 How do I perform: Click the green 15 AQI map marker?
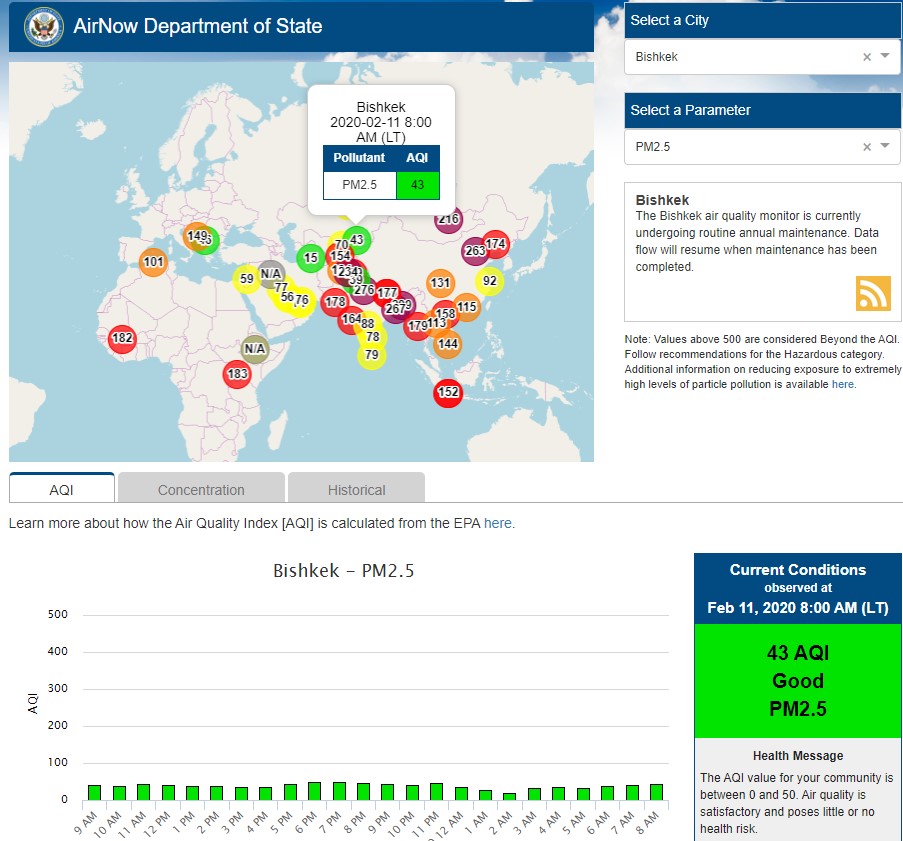pyautogui.click(x=311, y=258)
